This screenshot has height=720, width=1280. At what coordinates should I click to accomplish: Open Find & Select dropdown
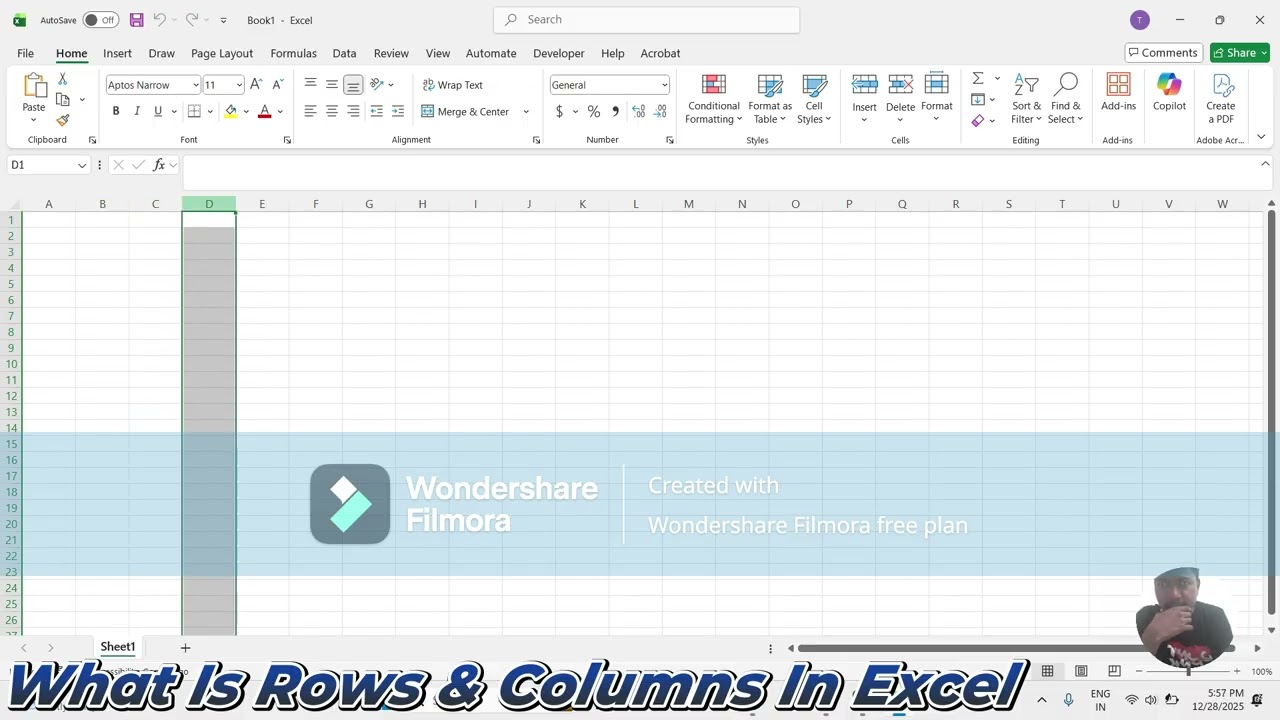point(1066,98)
